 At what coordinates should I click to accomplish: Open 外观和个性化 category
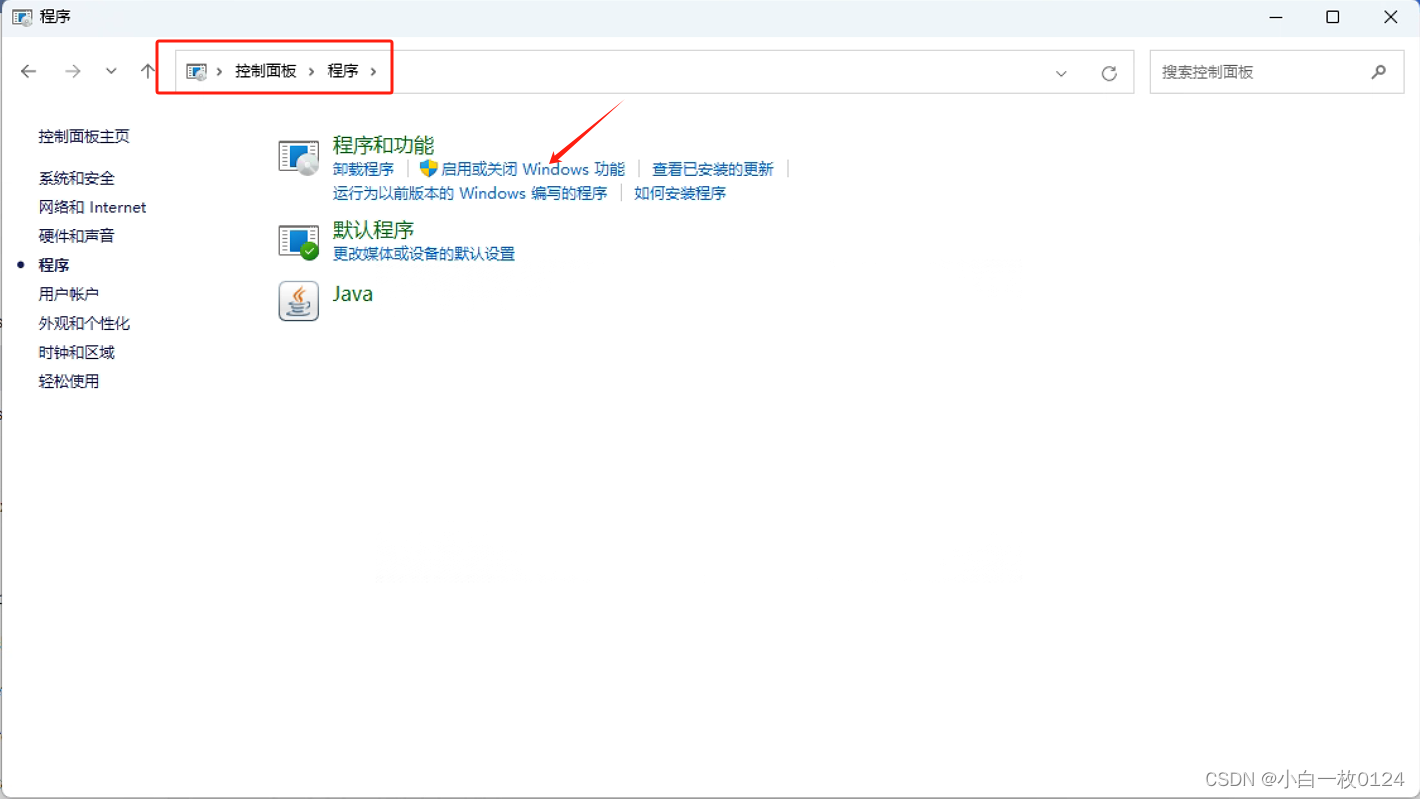pos(84,323)
